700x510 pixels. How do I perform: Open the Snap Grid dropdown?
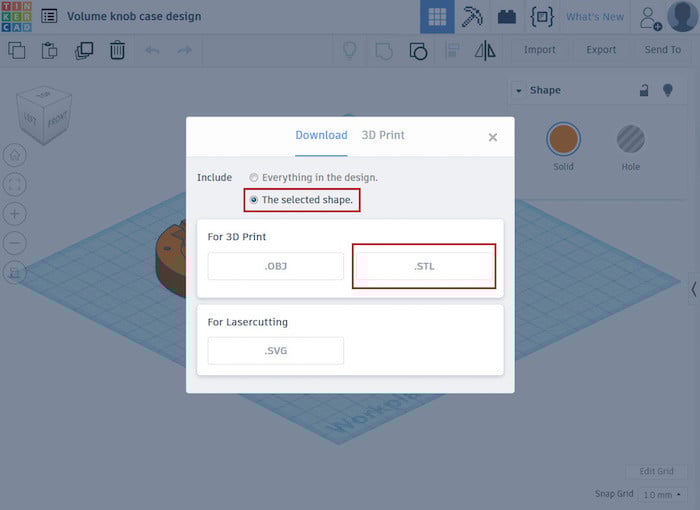click(662, 495)
